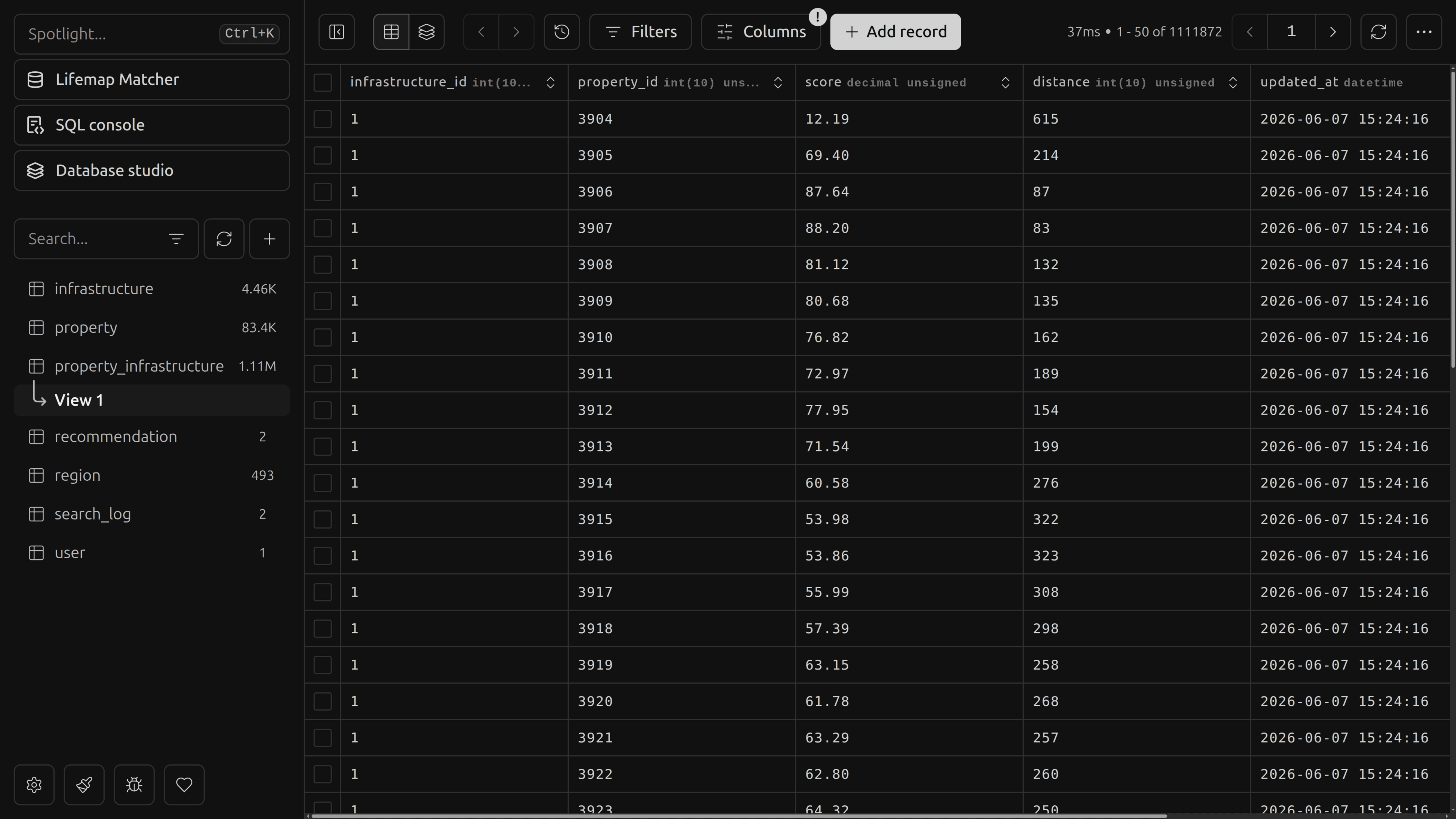Open the search_log table
1456x819 pixels.
152,515
